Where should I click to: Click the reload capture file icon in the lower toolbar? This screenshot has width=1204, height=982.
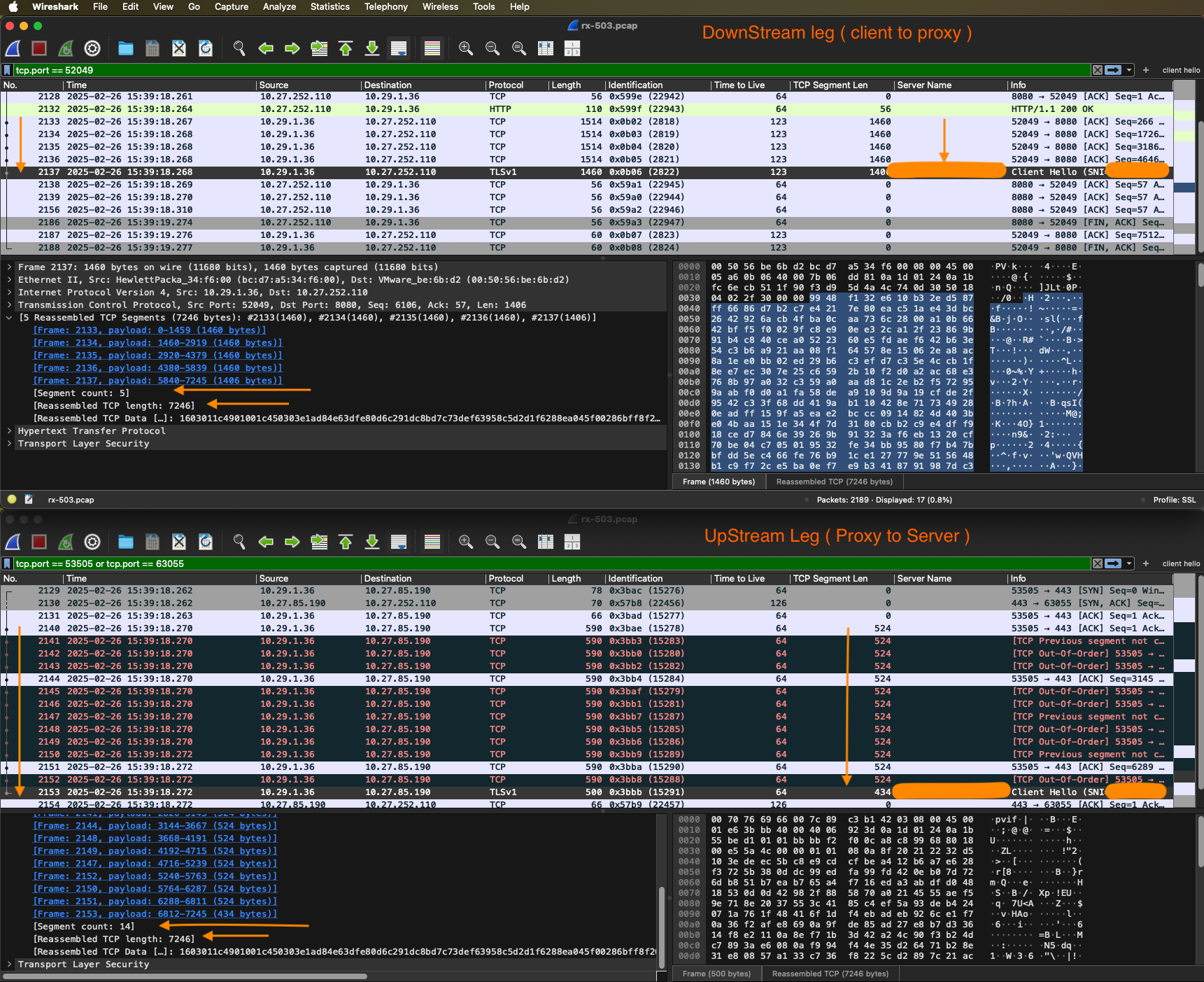(x=206, y=542)
